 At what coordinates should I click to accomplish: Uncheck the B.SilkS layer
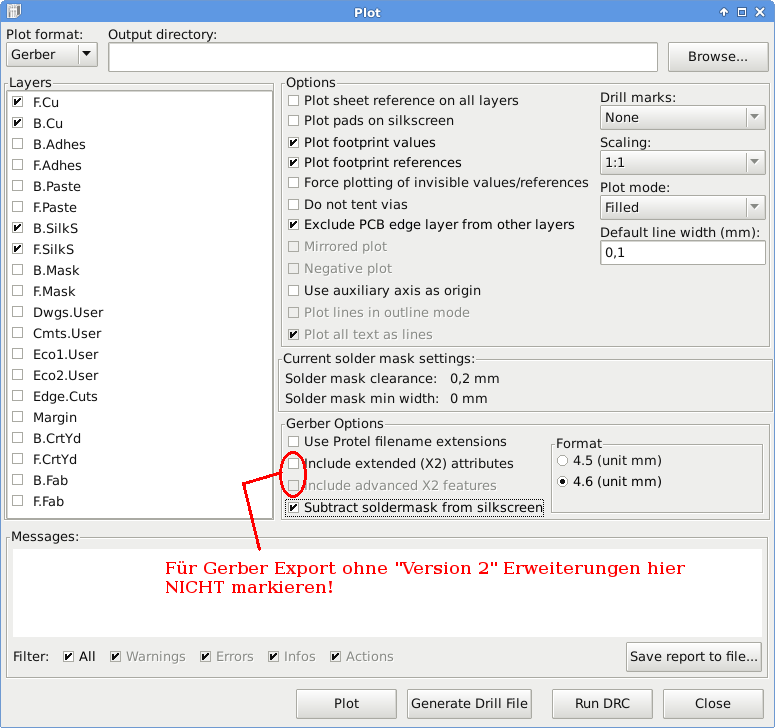tap(18, 228)
